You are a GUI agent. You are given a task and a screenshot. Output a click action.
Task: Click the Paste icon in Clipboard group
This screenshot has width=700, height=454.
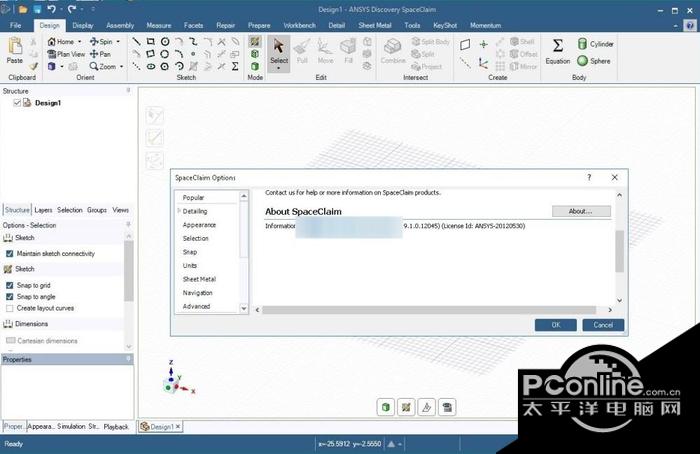click(x=15, y=46)
